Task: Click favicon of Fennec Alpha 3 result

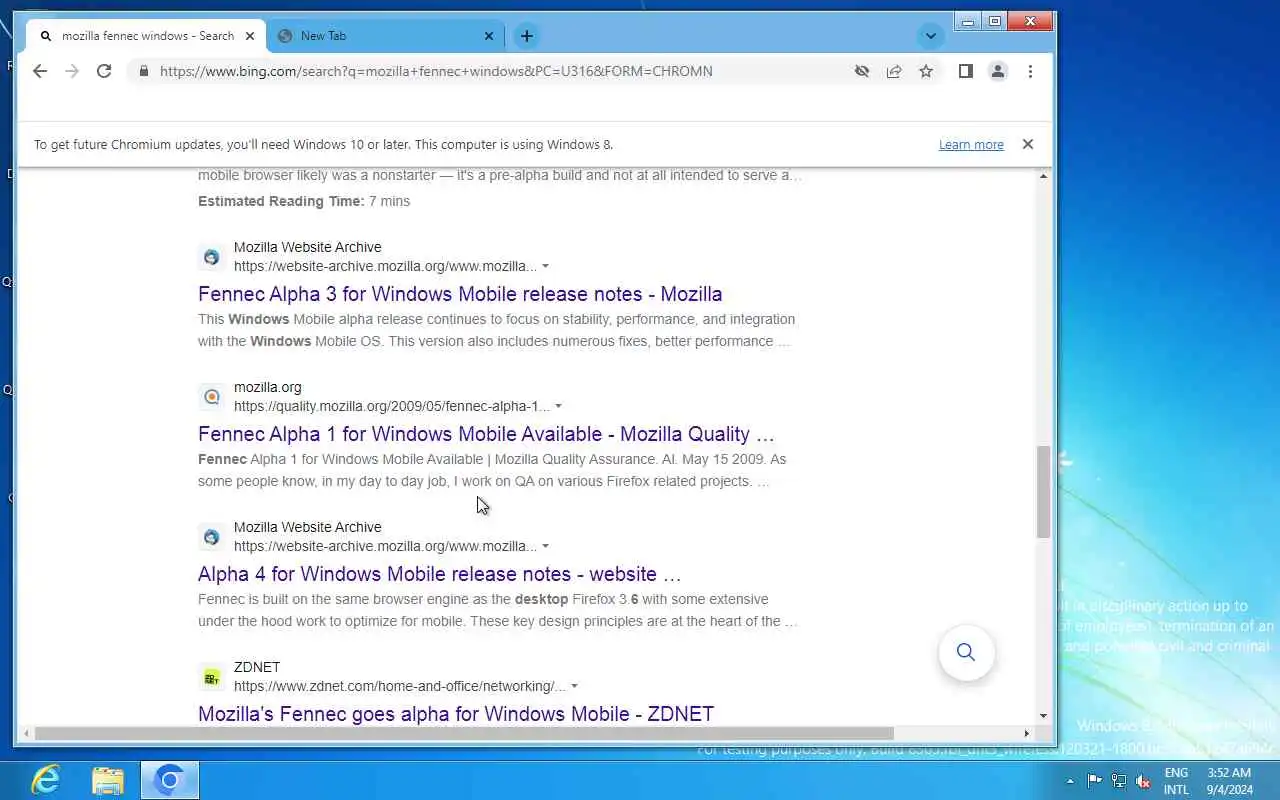Action: pos(211,257)
